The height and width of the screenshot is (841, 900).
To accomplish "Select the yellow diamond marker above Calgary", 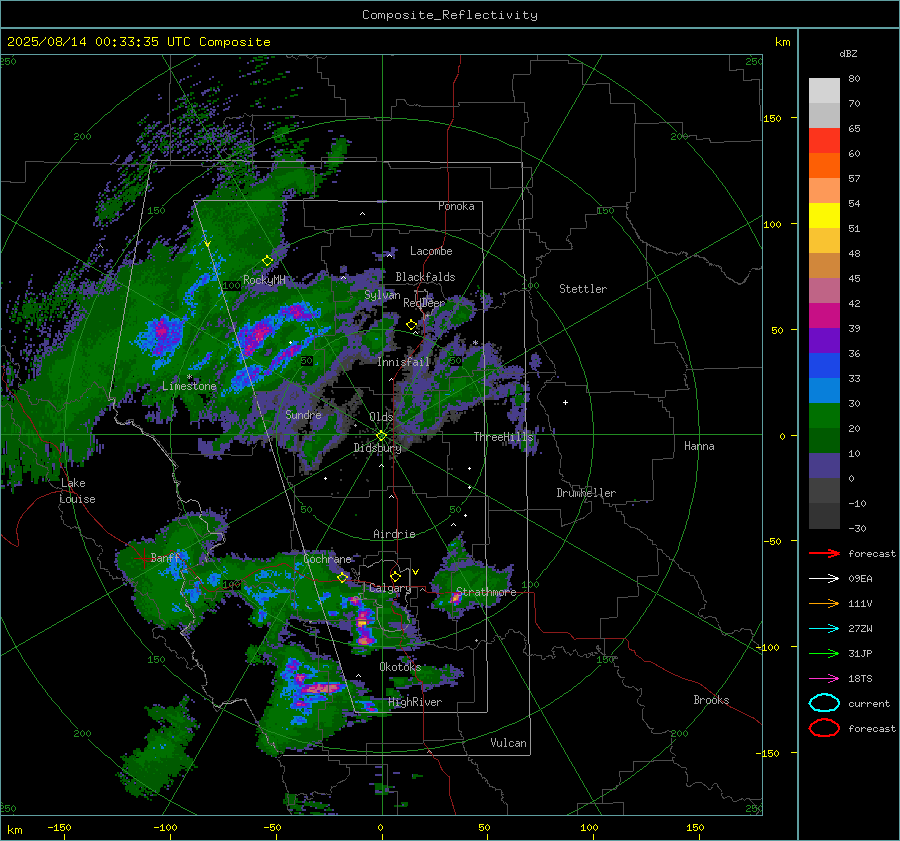I will point(395,576).
